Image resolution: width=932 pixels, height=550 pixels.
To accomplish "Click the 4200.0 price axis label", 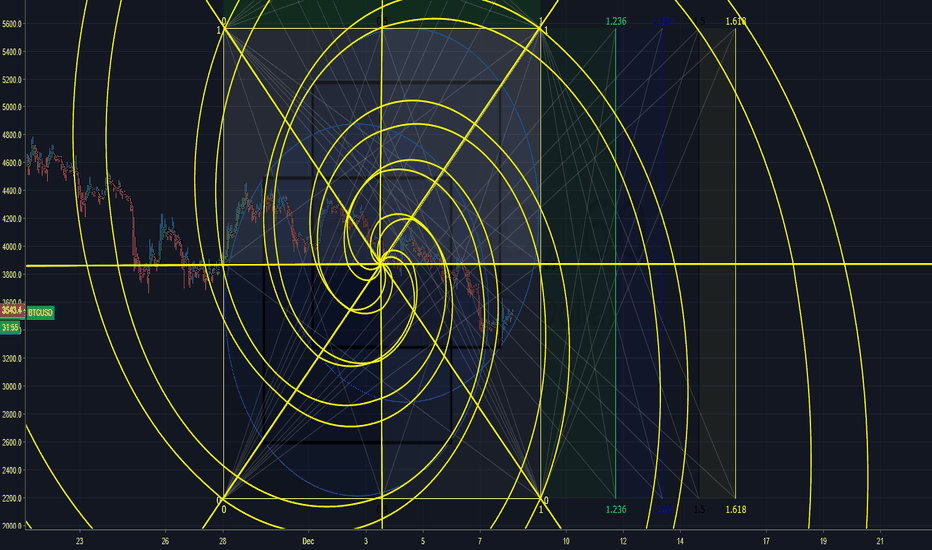I will tap(12, 219).
